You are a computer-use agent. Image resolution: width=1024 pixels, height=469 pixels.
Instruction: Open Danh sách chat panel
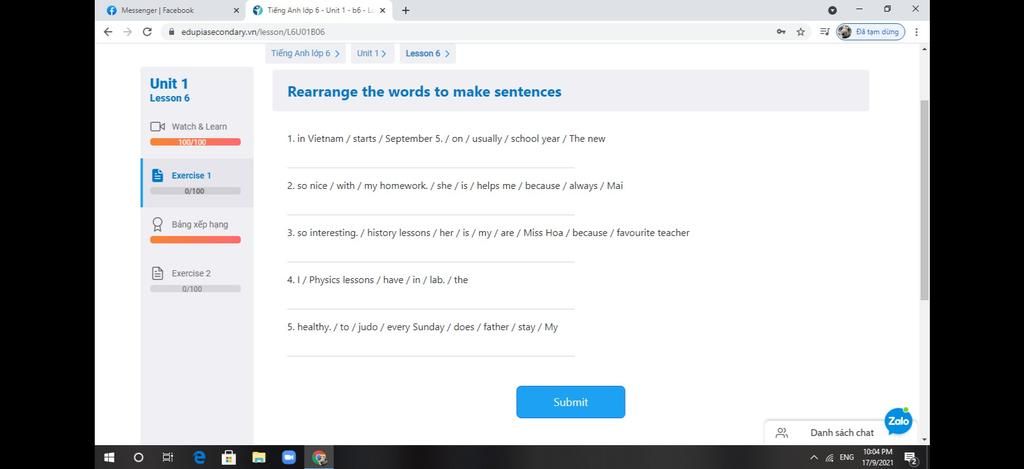[x=842, y=432]
